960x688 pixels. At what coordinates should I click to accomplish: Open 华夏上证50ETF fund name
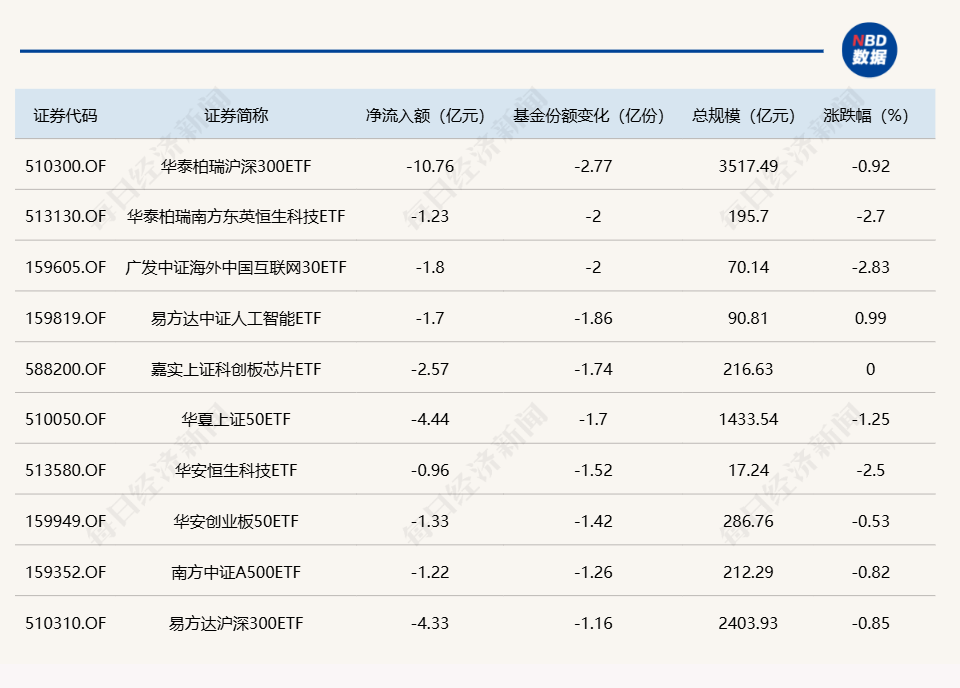236,419
